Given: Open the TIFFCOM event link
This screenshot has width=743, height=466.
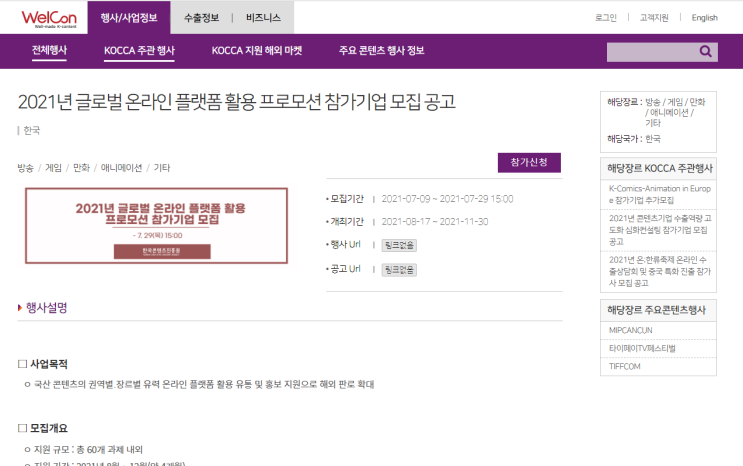Looking at the screenshot, I should tap(625, 366).
